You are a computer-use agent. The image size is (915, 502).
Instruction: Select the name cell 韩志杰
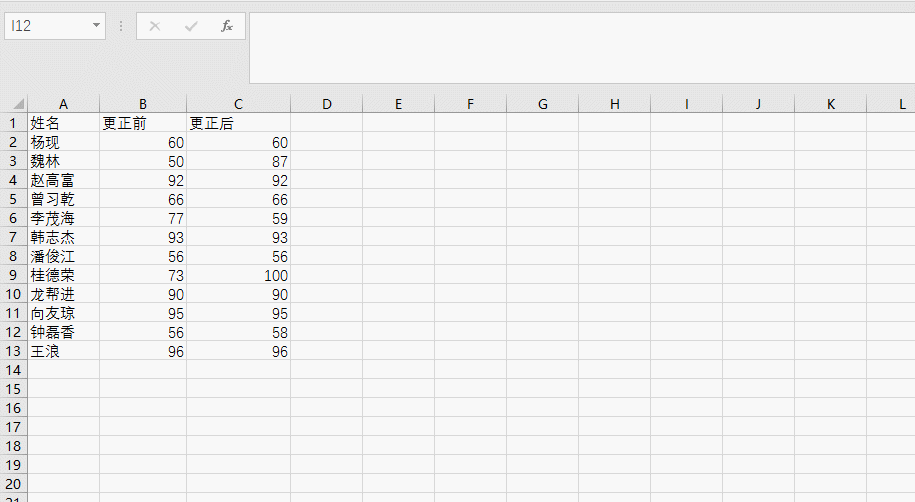click(63, 237)
